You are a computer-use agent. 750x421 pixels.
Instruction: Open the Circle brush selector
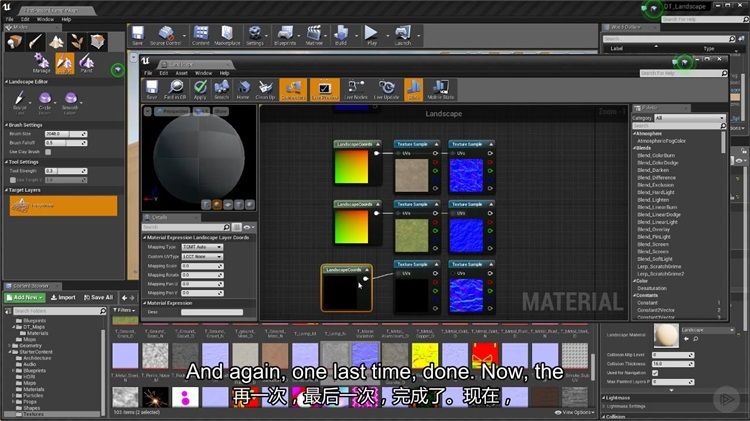click(x=45, y=102)
